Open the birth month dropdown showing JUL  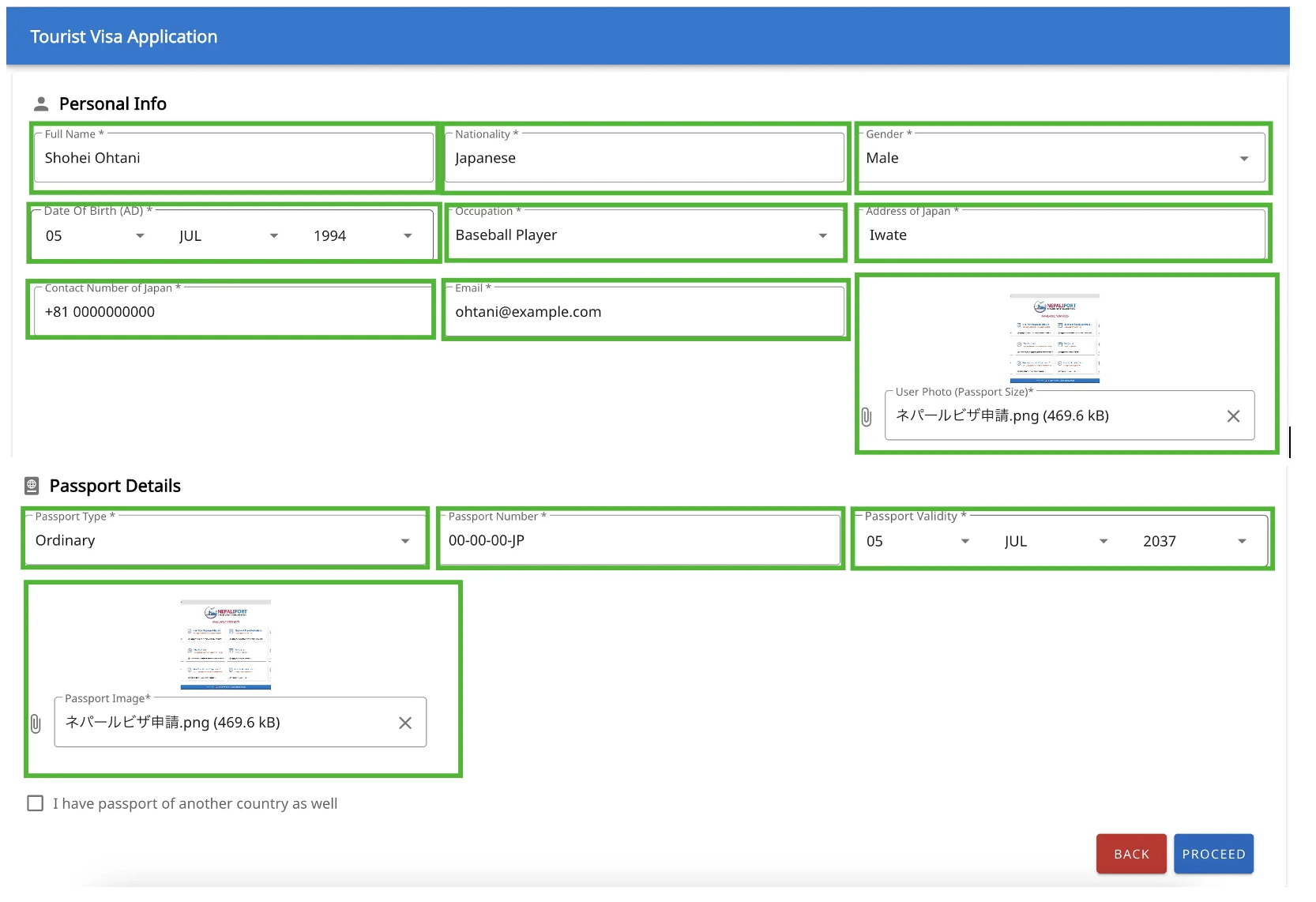229,236
